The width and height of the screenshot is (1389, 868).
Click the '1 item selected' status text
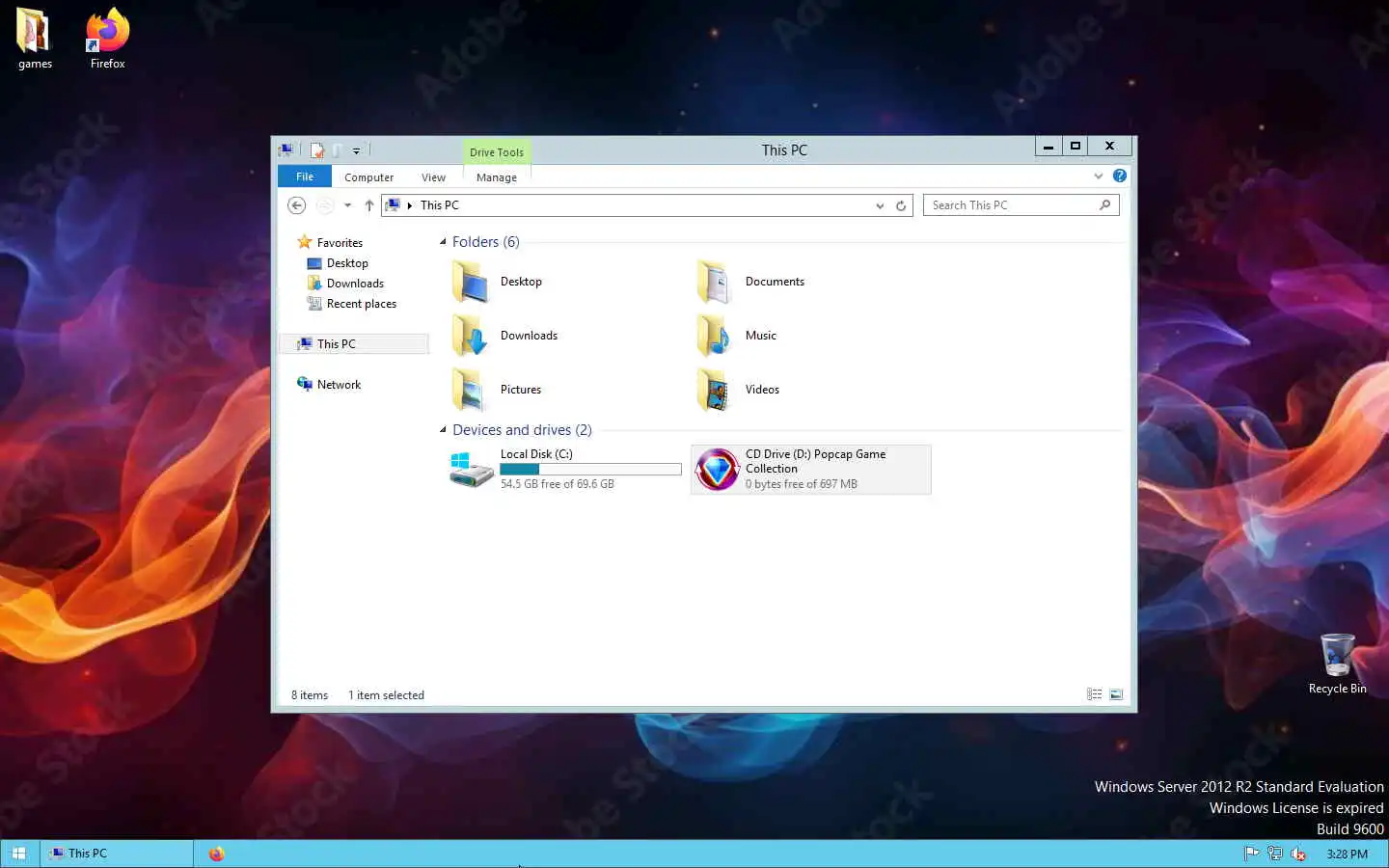[x=386, y=695]
